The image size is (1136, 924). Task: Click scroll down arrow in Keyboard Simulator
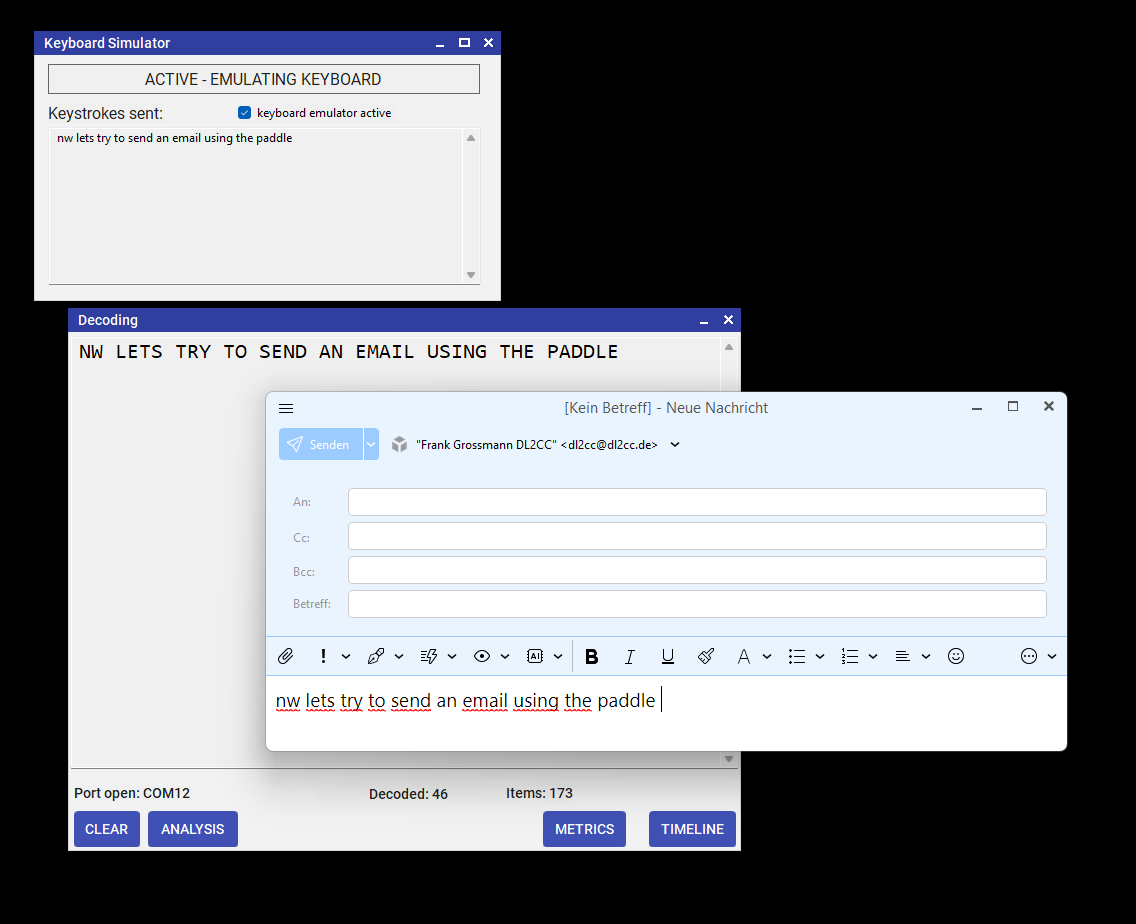pyautogui.click(x=471, y=275)
